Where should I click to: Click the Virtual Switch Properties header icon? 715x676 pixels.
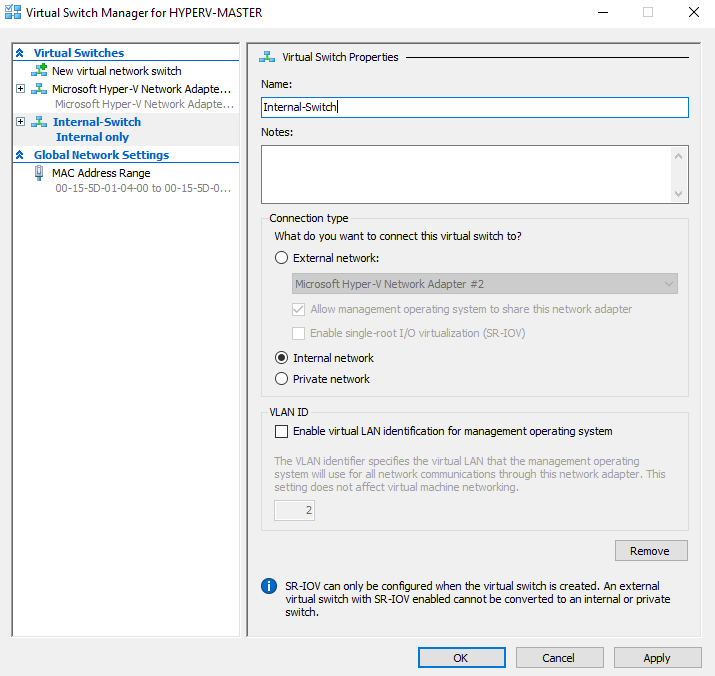(x=267, y=57)
